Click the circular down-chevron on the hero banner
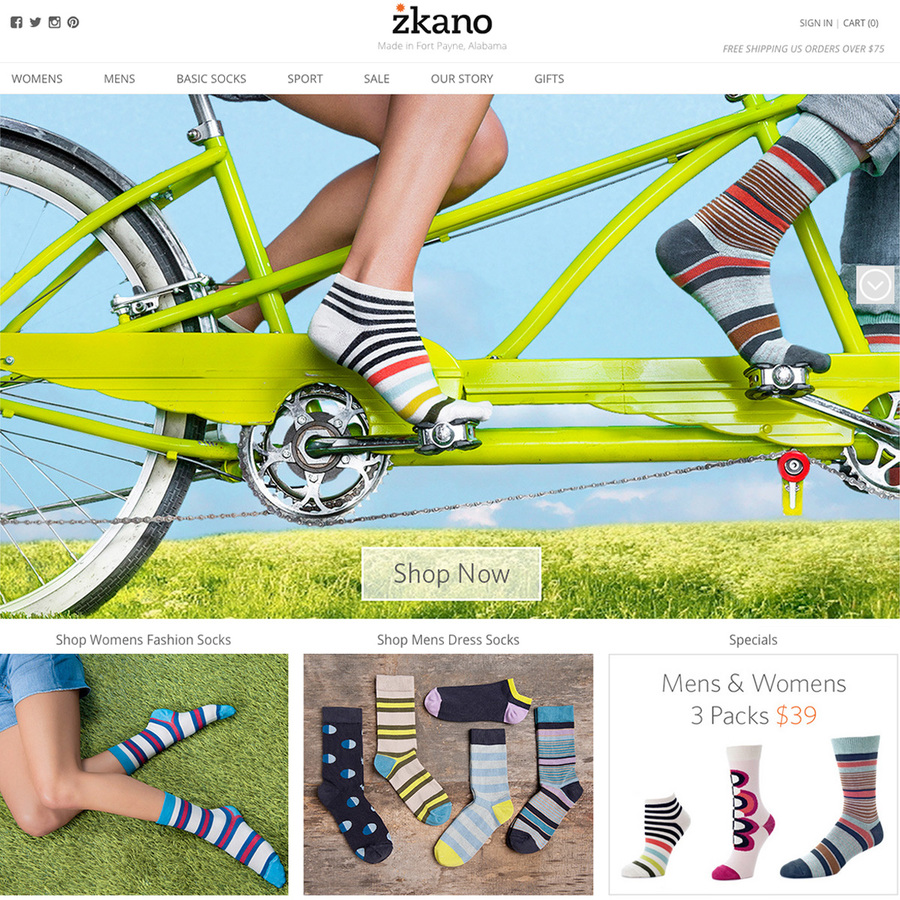 (875, 285)
